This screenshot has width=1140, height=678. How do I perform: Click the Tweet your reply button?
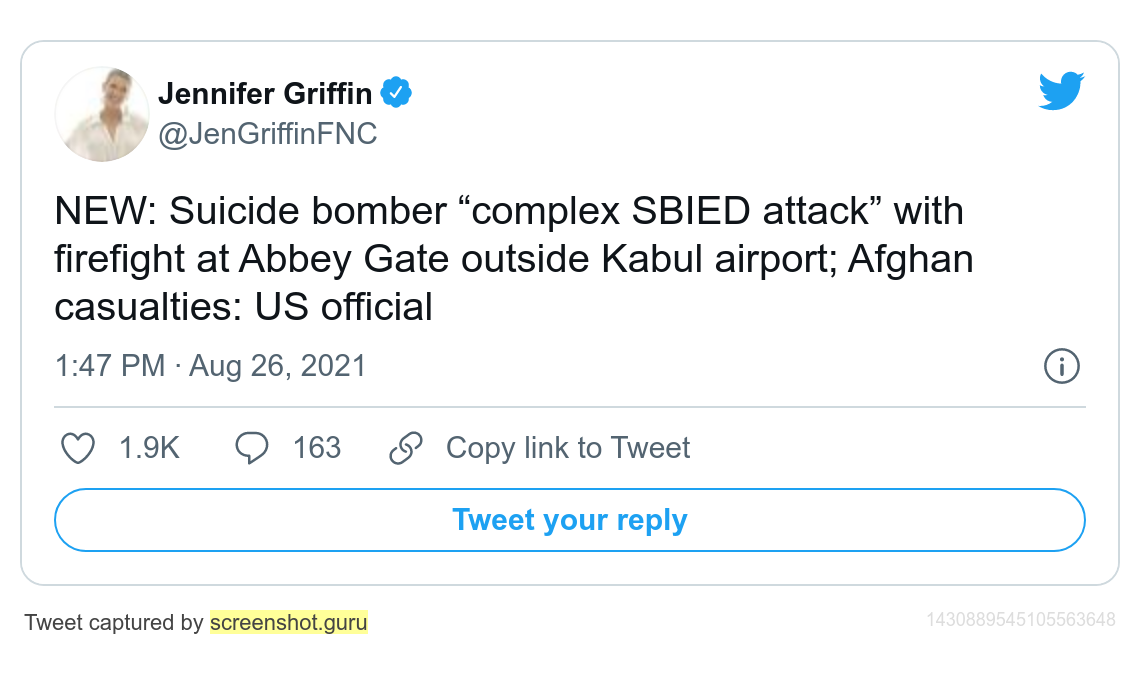(x=570, y=520)
